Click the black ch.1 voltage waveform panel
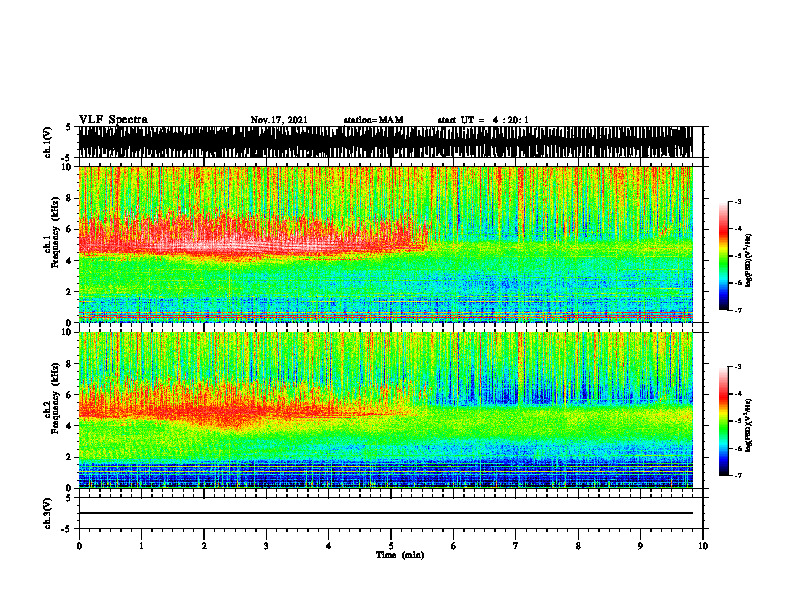792x612 pixels. point(385,142)
